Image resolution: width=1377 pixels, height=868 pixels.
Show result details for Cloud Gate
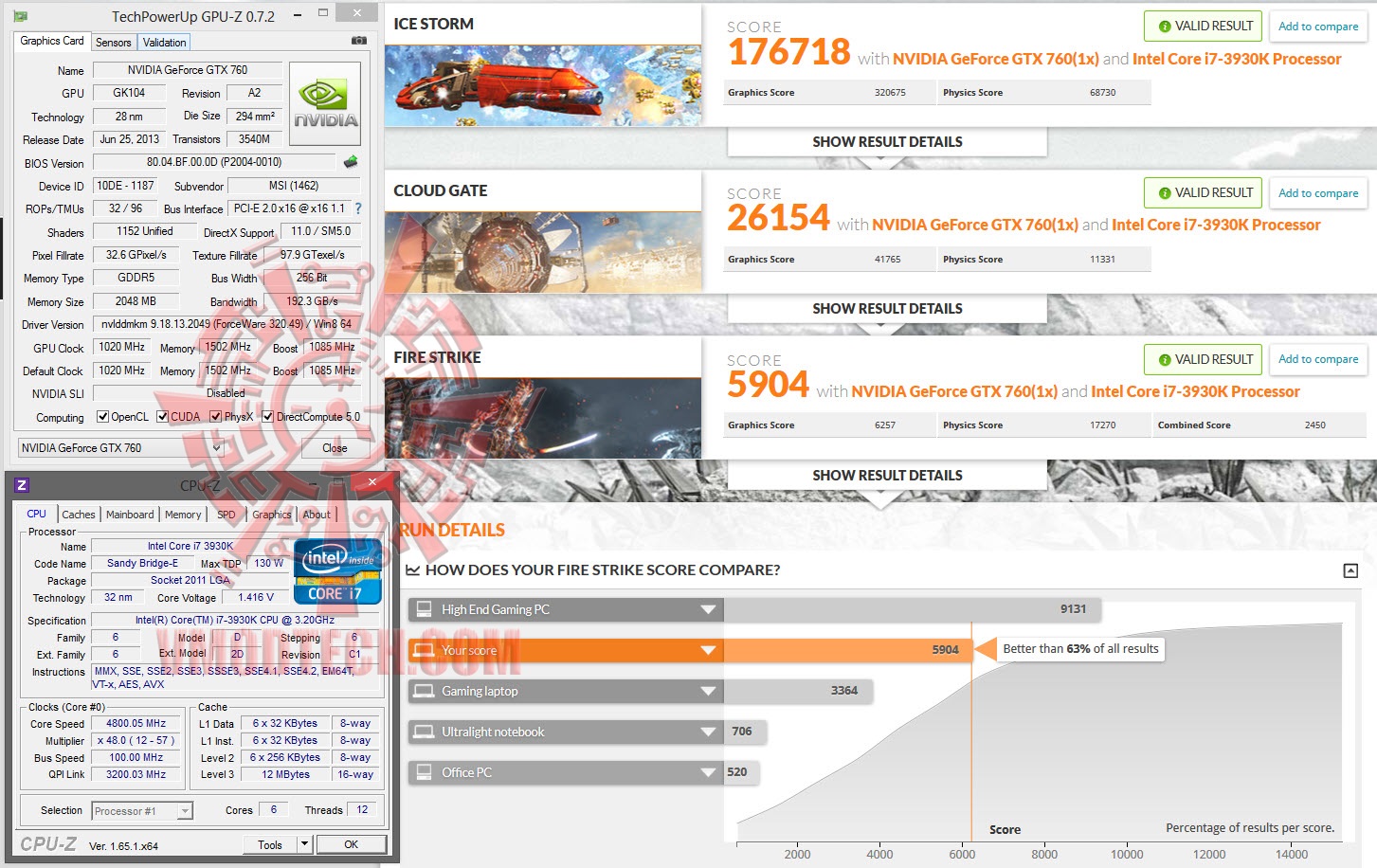tap(887, 309)
